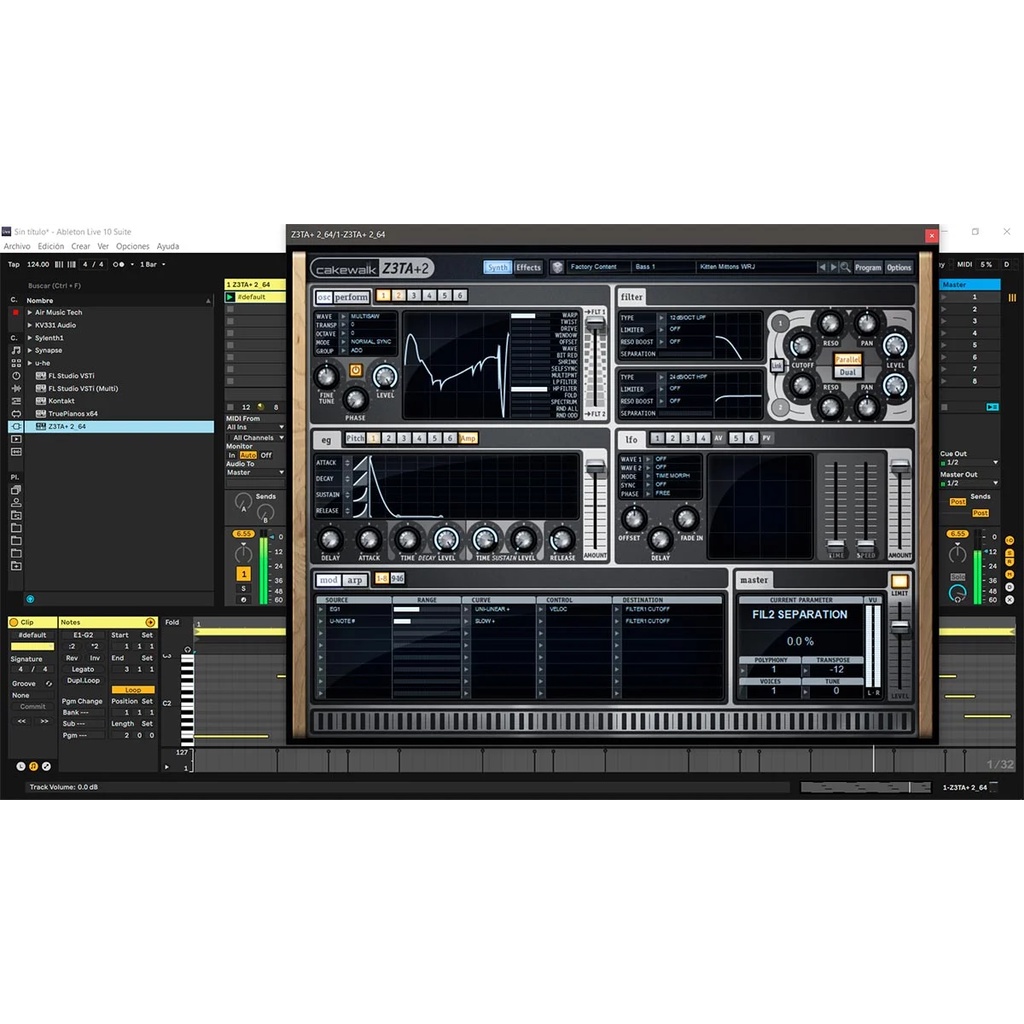This screenshot has height=1024, width=1024.
Task: Open the Samples category in browser sidebar
Action: pos(16,452)
